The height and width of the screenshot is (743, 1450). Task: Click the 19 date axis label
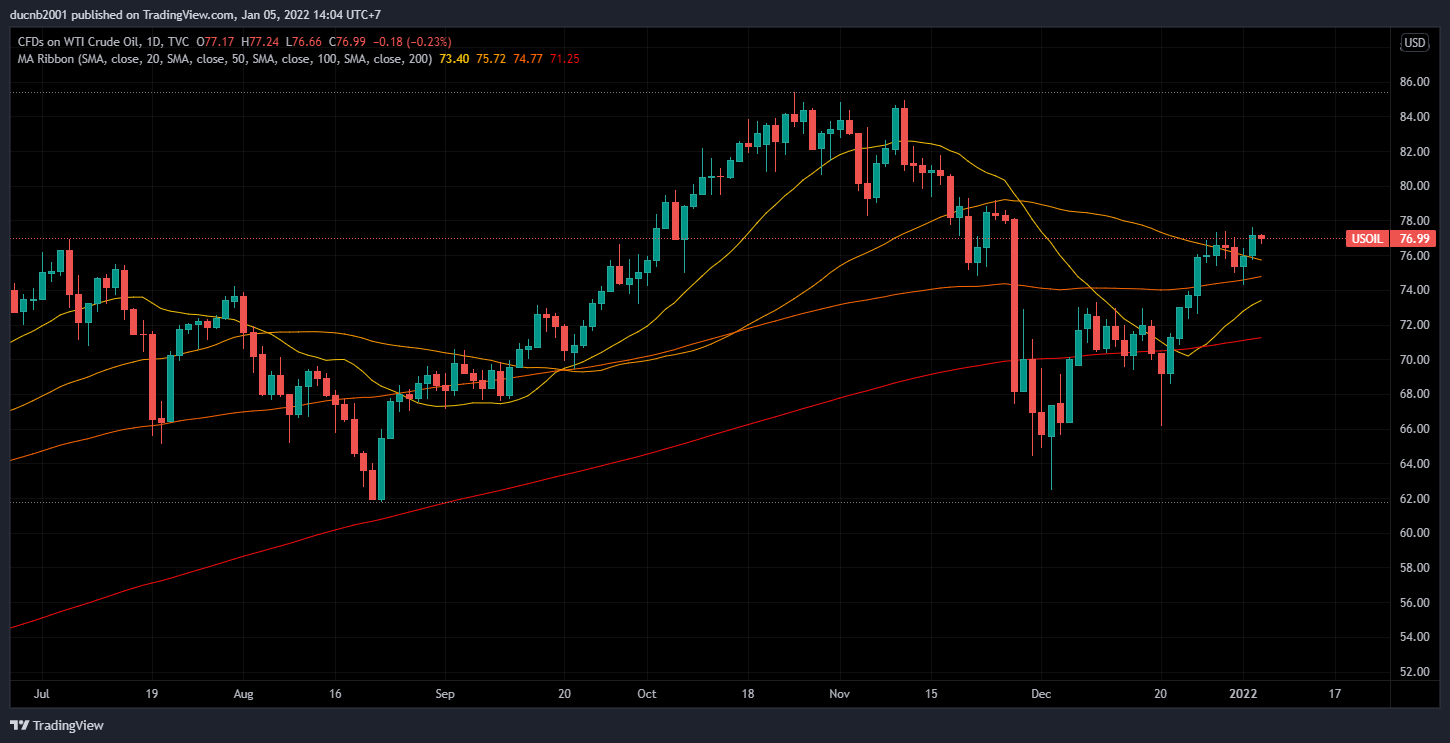[151, 693]
